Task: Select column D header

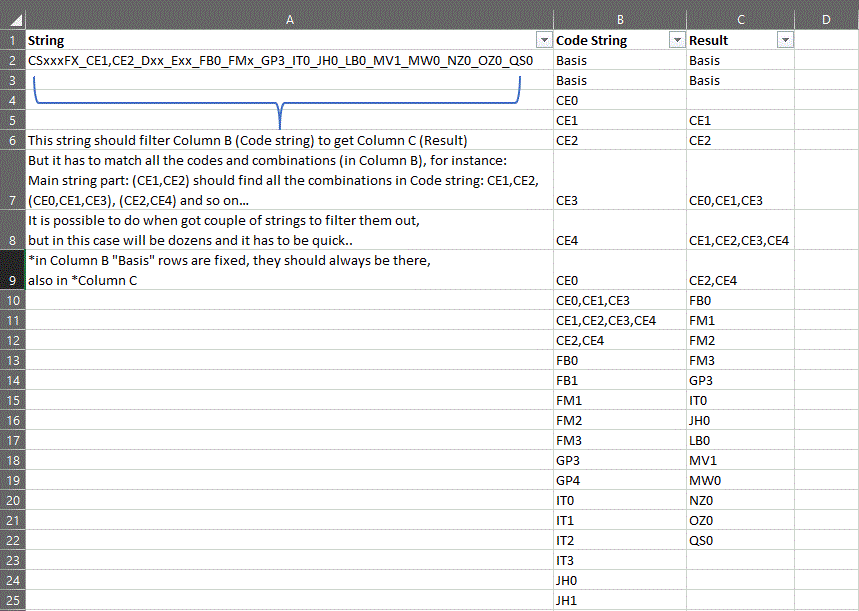Action: coord(826,20)
